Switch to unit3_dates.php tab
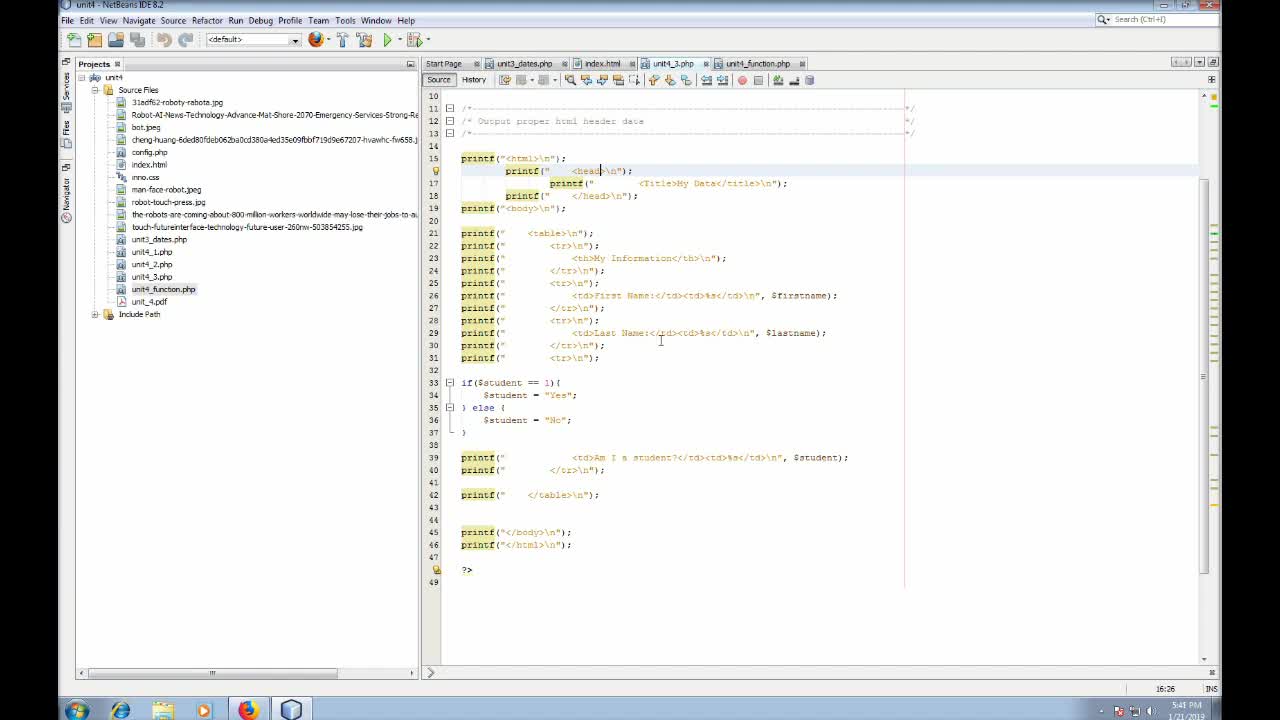Viewport: 1280px width, 720px height. (x=524, y=64)
